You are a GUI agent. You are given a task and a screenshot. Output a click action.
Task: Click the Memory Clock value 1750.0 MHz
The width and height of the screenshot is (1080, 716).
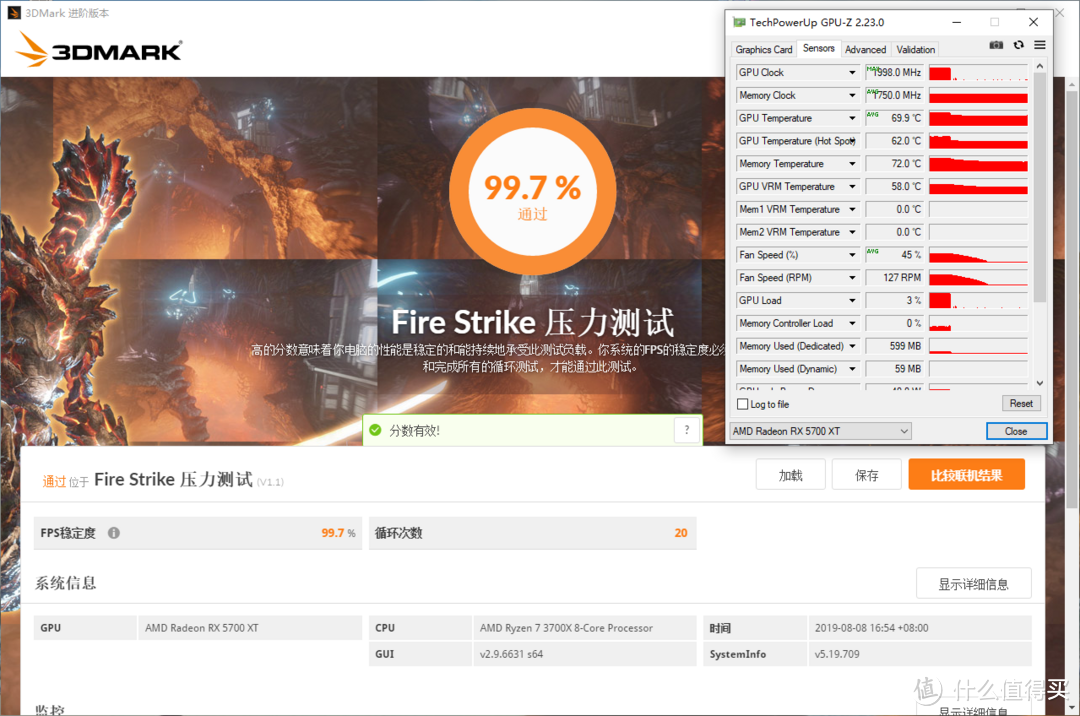pyautogui.click(x=894, y=95)
